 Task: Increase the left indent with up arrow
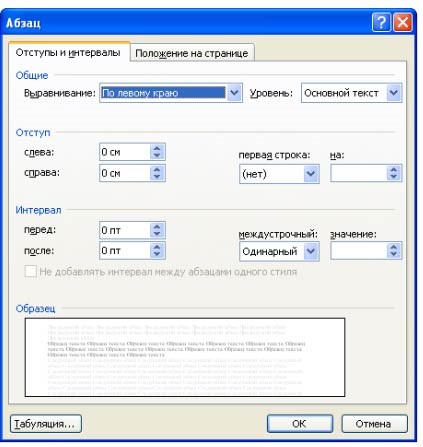157,148
